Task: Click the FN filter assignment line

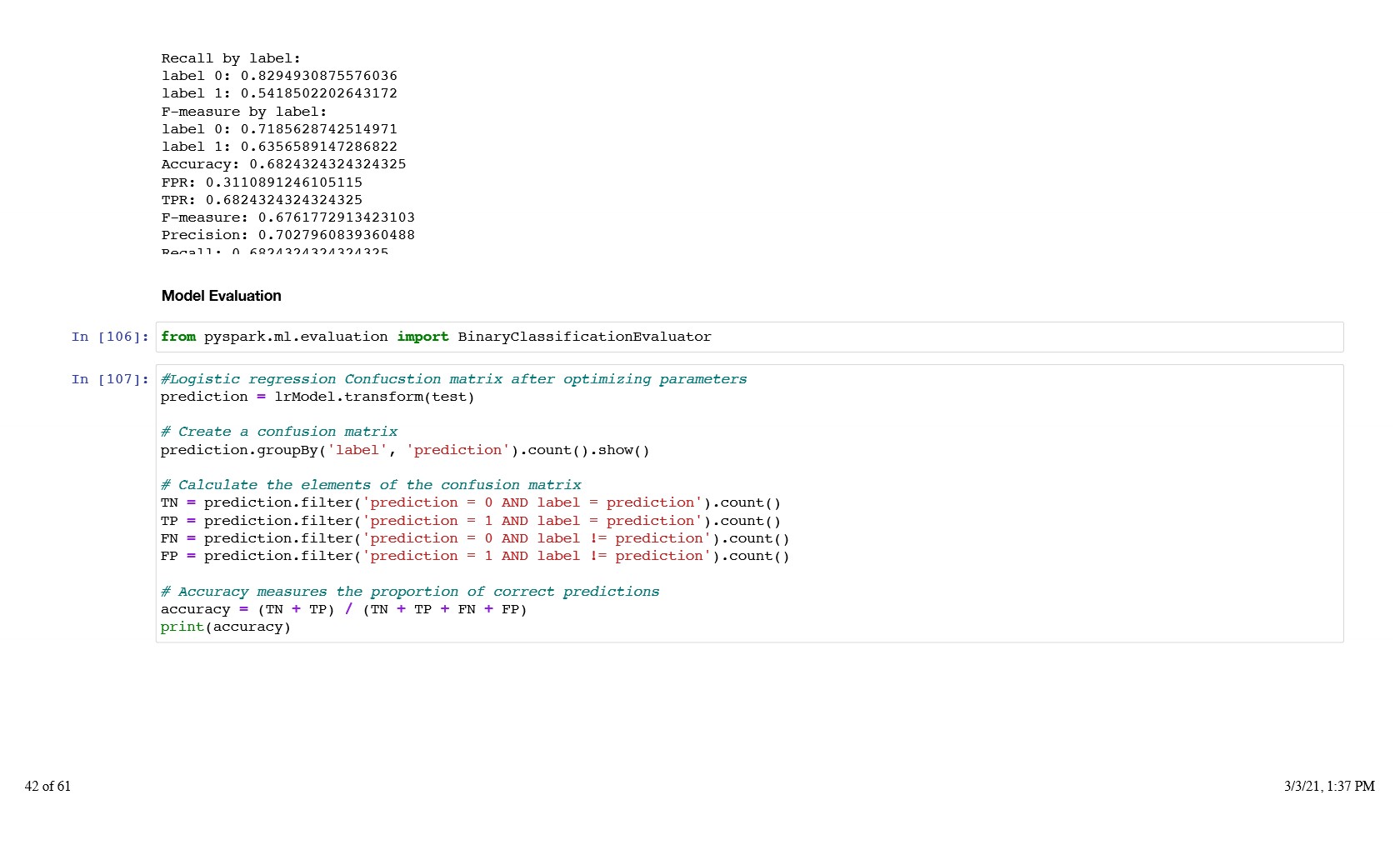Action: point(474,538)
